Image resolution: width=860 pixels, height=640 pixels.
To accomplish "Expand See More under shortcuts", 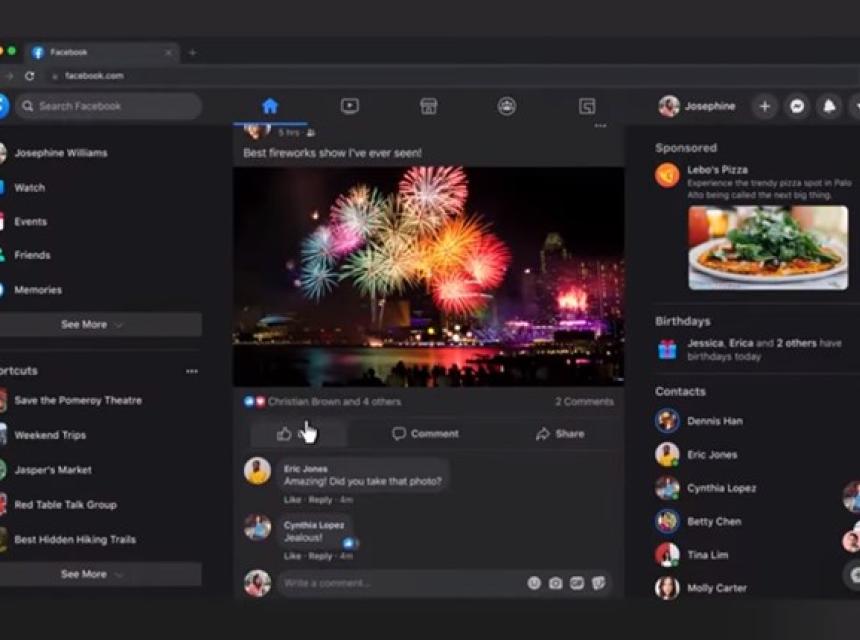I will (x=92, y=574).
